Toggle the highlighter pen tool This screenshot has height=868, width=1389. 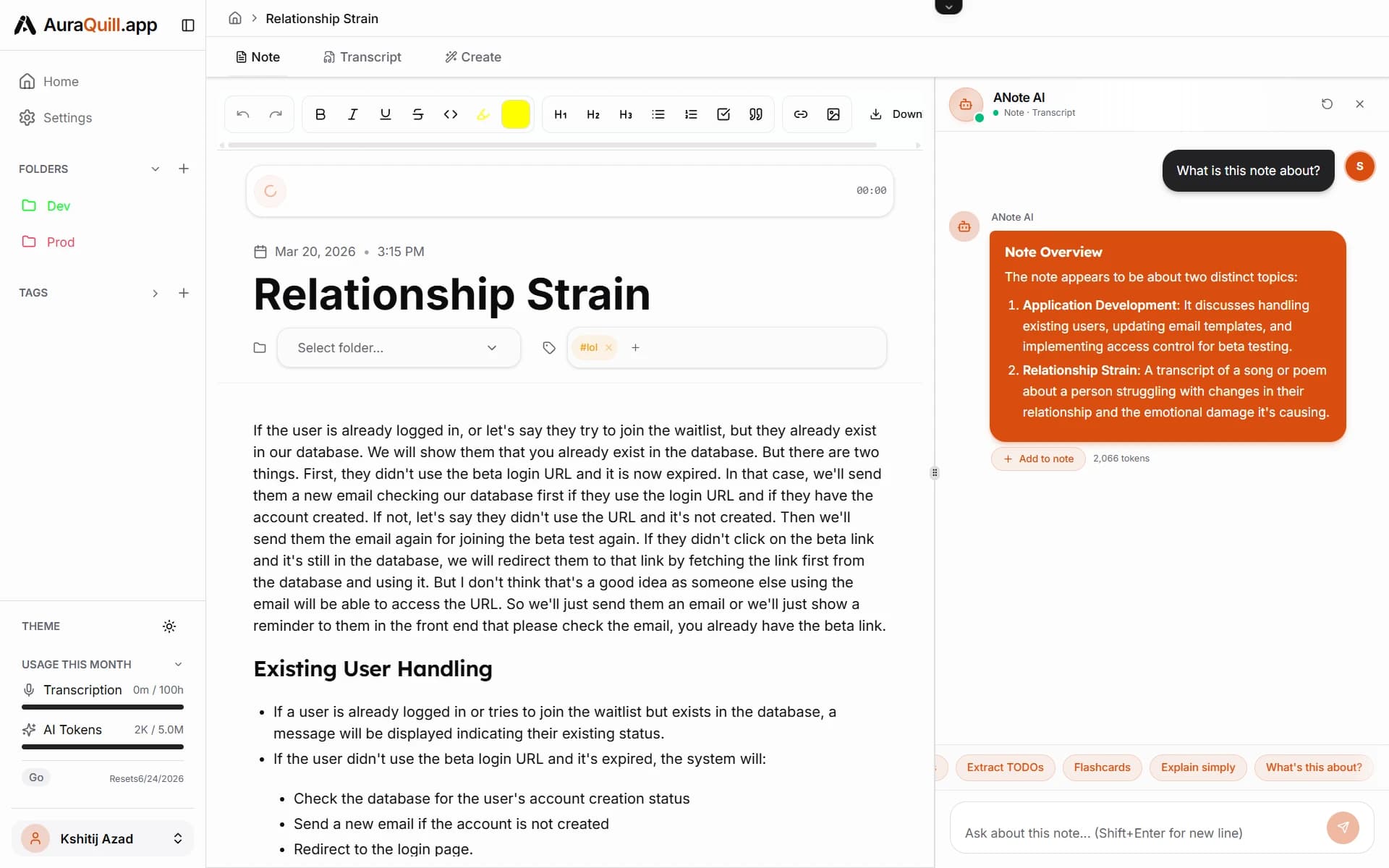click(x=483, y=114)
